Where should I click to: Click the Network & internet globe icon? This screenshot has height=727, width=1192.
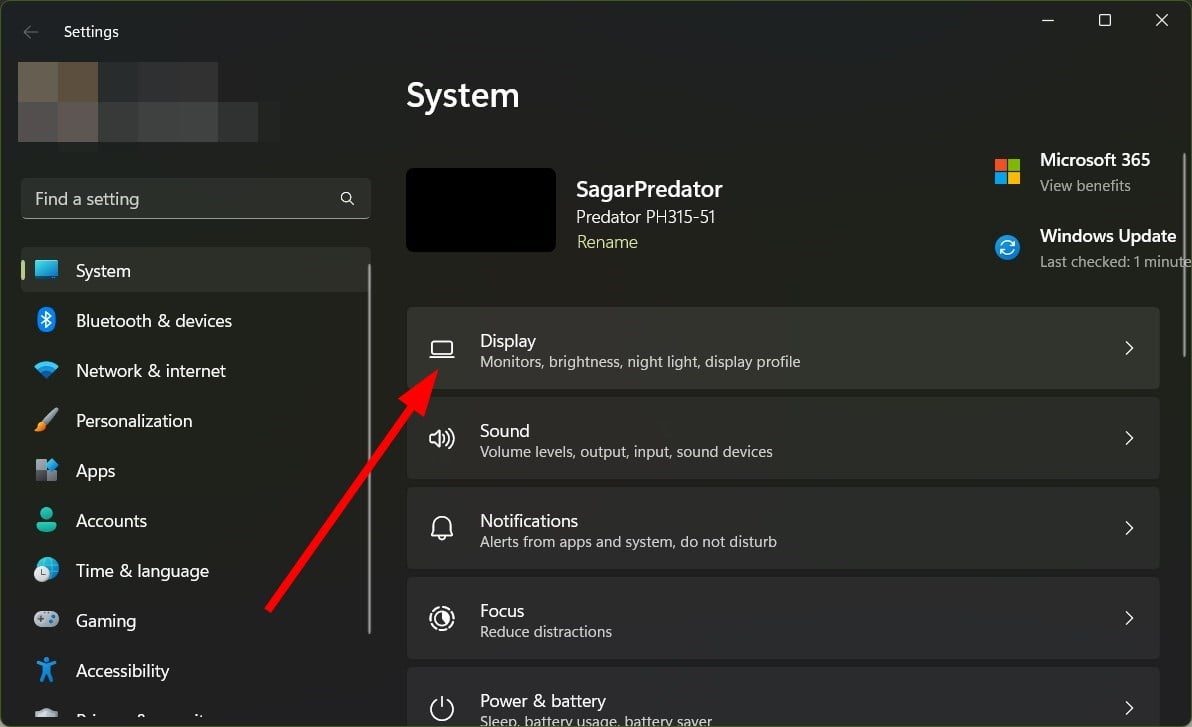[46, 370]
